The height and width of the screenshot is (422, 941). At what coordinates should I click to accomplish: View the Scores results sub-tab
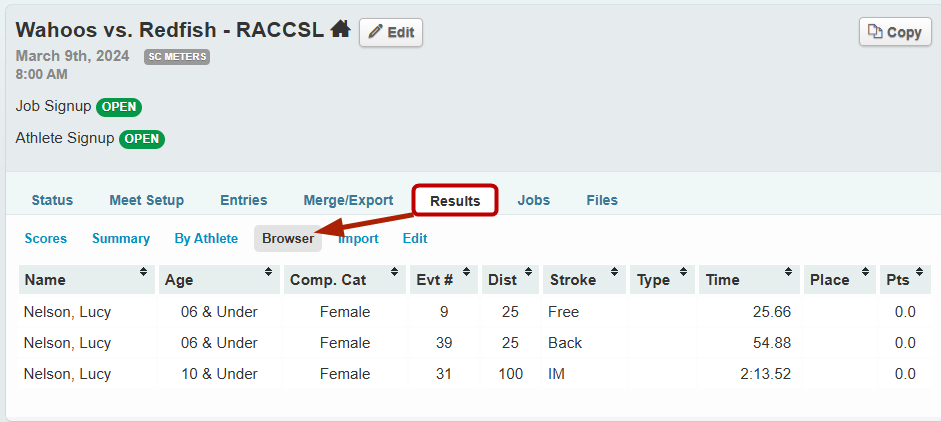click(x=46, y=238)
